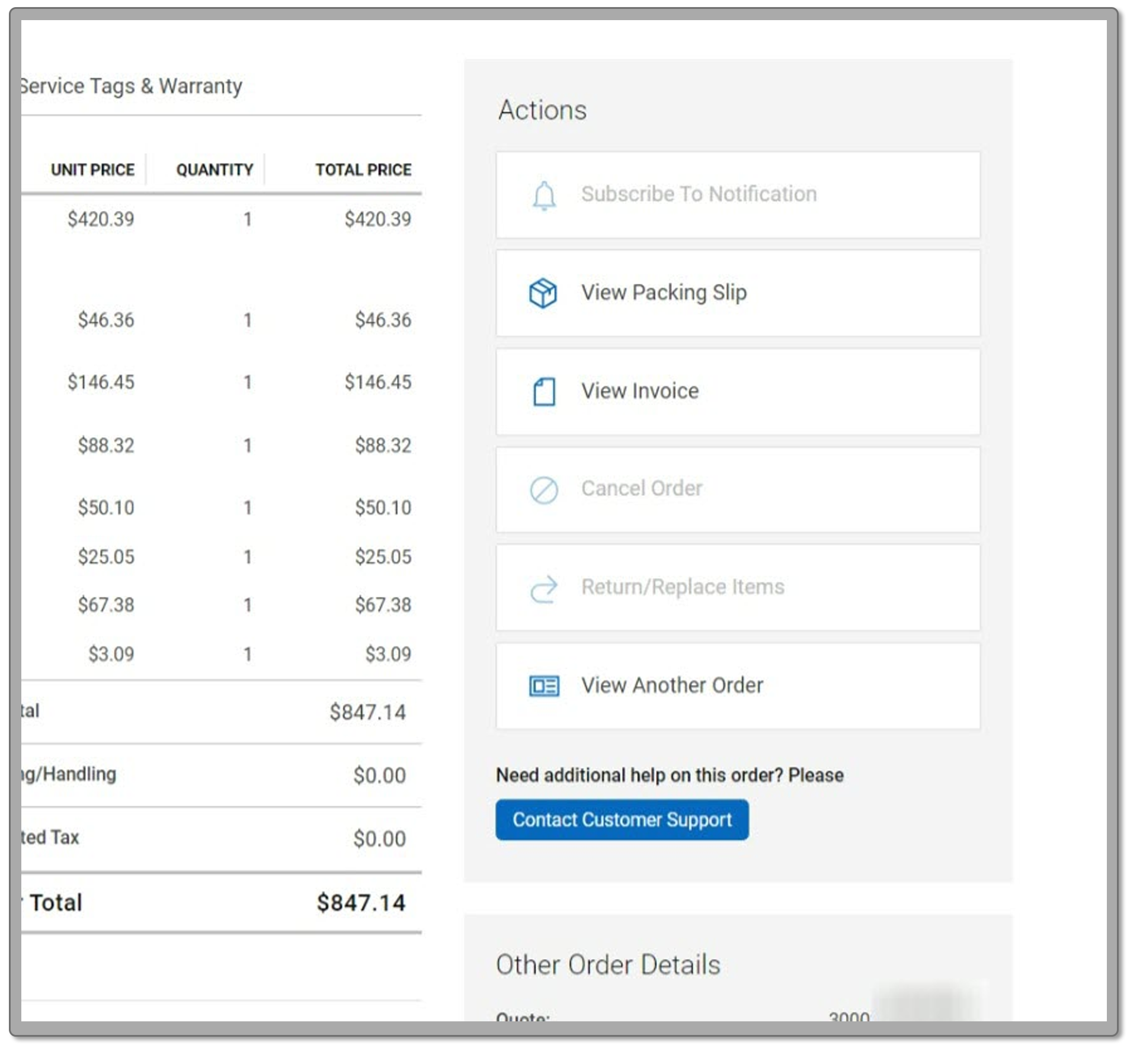Click the $146.45 unit price value

(x=101, y=382)
